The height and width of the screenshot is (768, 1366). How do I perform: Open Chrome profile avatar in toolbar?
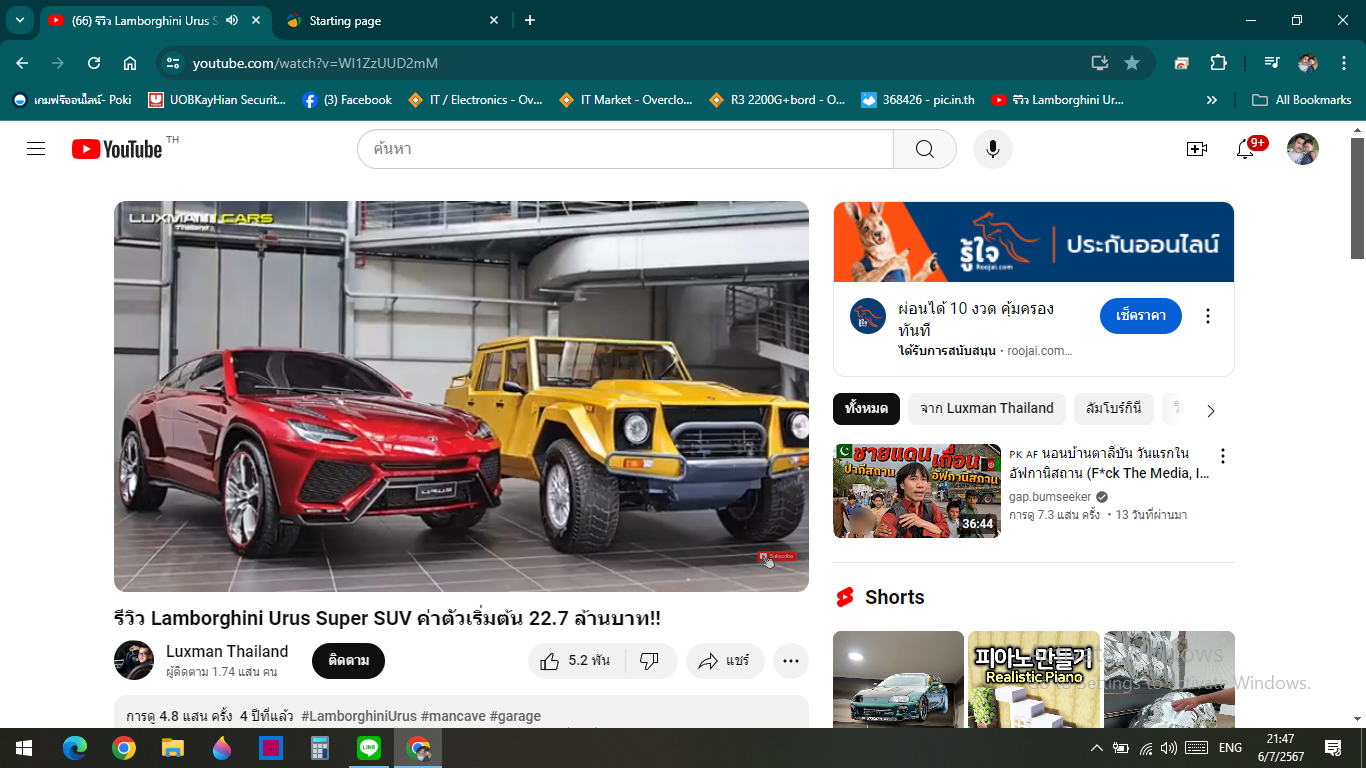tap(1308, 63)
